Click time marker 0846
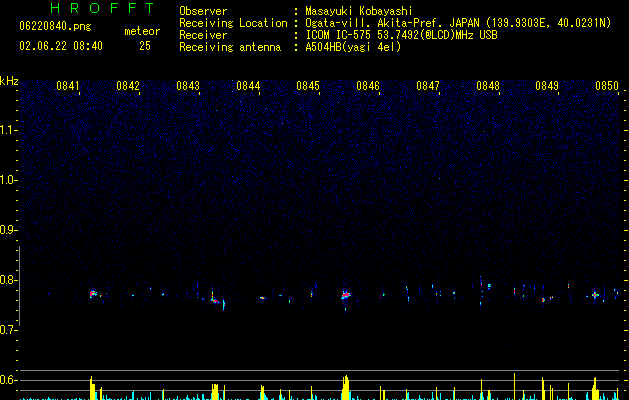Viewport: 629px width, 400px height. pyautogui.click(x=368, y=86)
